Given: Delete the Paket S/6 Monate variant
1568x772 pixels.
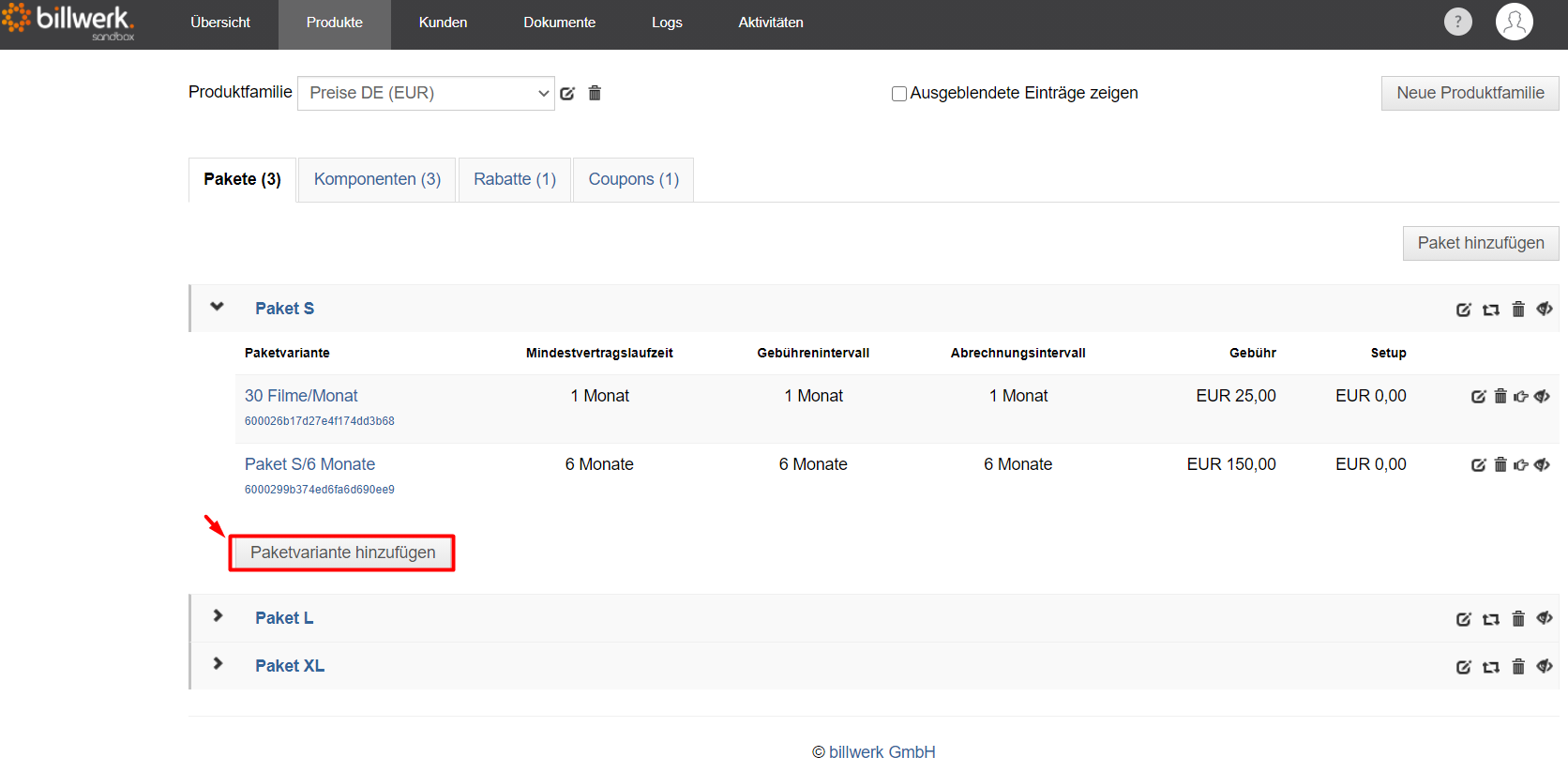Looking at the screenshot, I should [x=1500, y=464].
